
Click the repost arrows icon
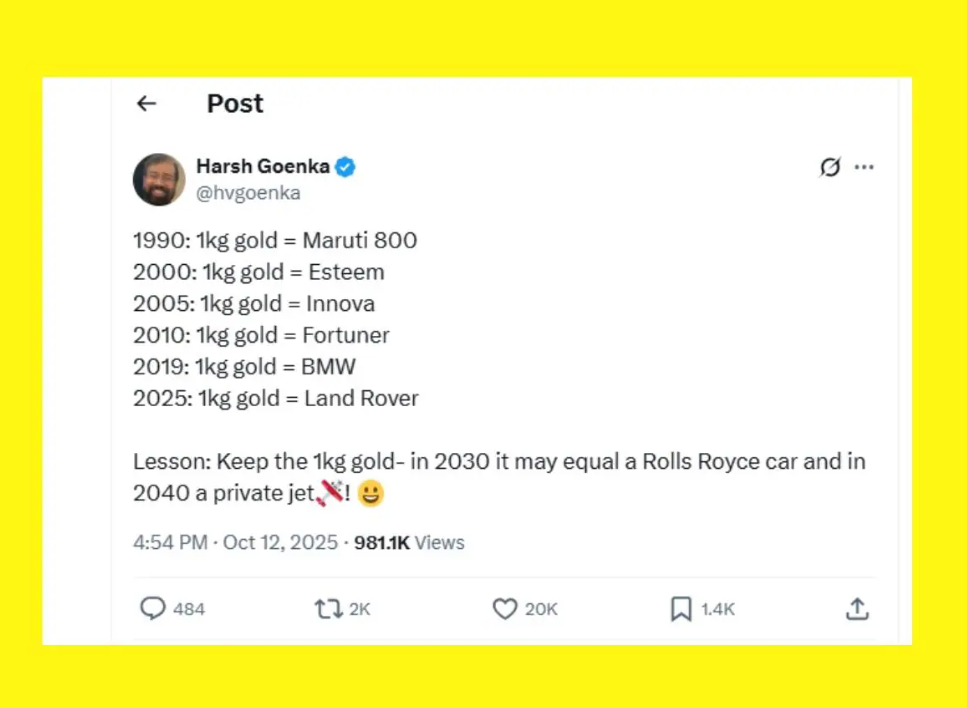click(x=327, y=608)
